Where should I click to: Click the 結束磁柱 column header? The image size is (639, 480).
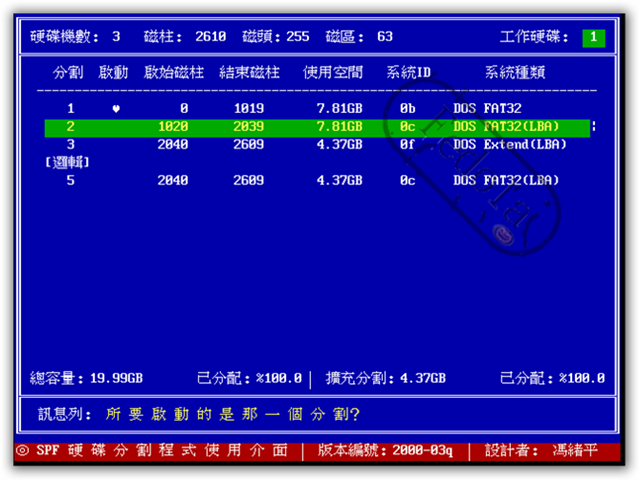tap(248, 73)
